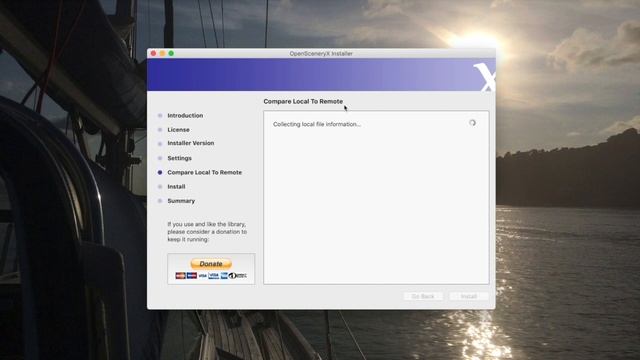The image size is (640, 360).
Task: Select the Compare Local To Remote step
Action: 204,172
